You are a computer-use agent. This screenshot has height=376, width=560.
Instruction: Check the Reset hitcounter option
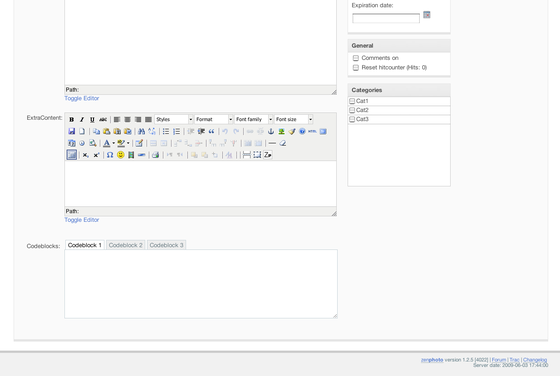(356, 67)
